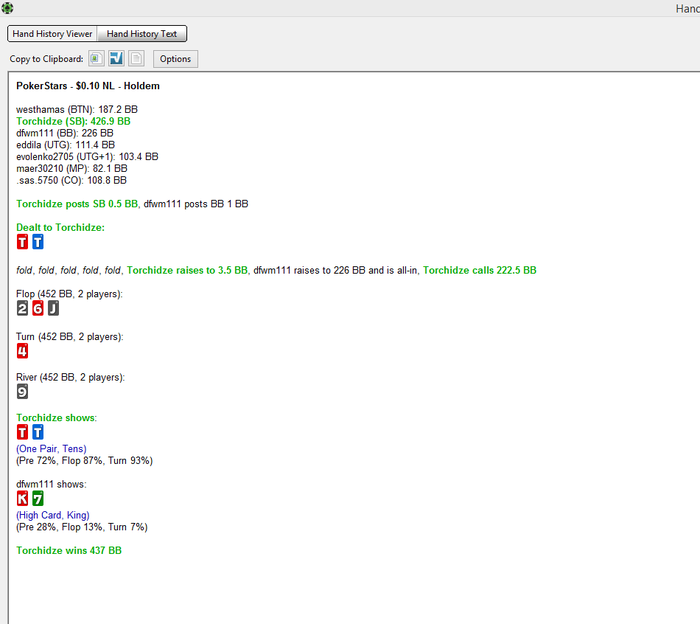Click text dfwm111 raises to 226 BB all-in
Screen dimensions: 700x624
pos(335,270)
